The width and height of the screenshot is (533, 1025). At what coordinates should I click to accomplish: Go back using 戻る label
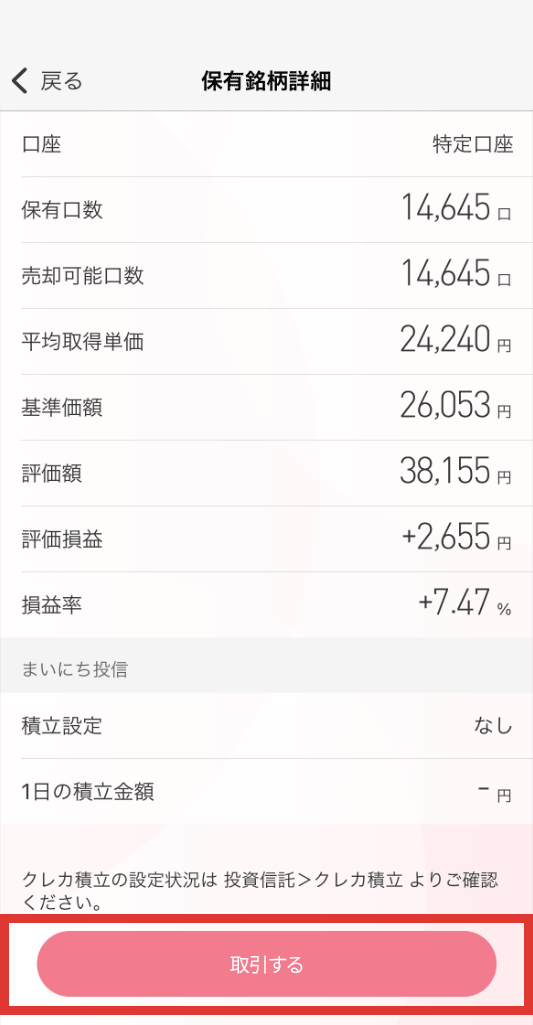(61, 81)
